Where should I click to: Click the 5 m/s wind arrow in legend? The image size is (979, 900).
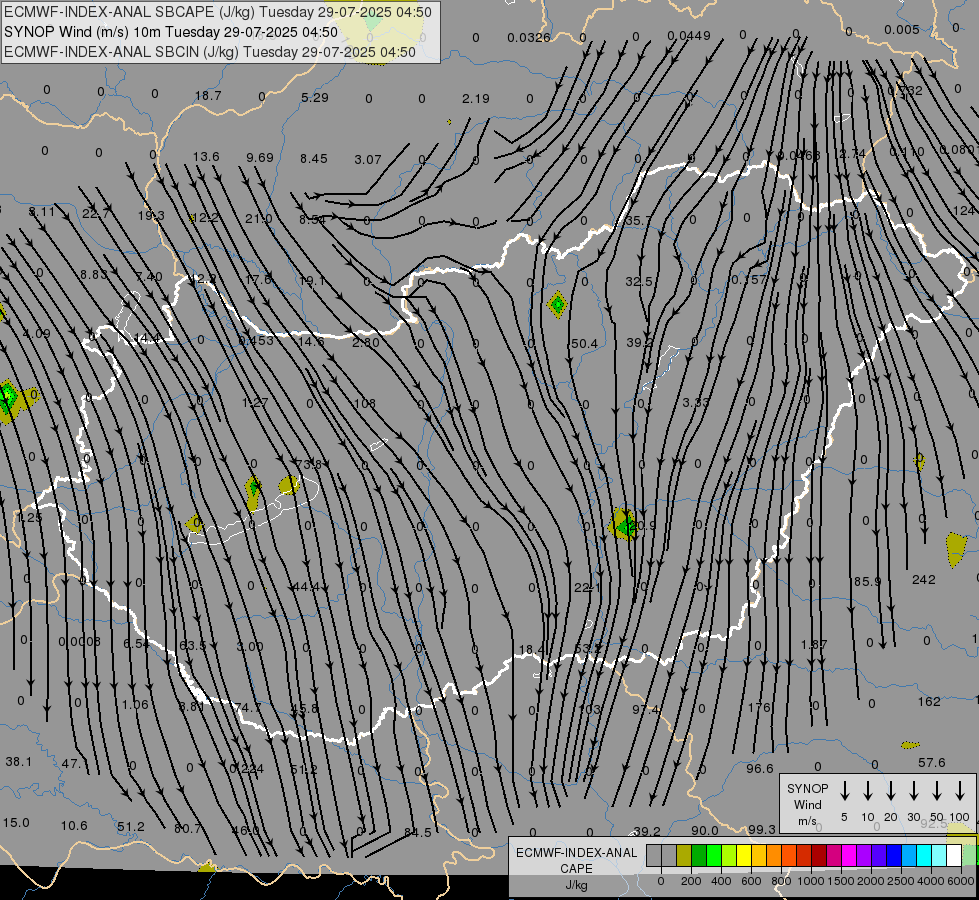click(x=845, y=791)
